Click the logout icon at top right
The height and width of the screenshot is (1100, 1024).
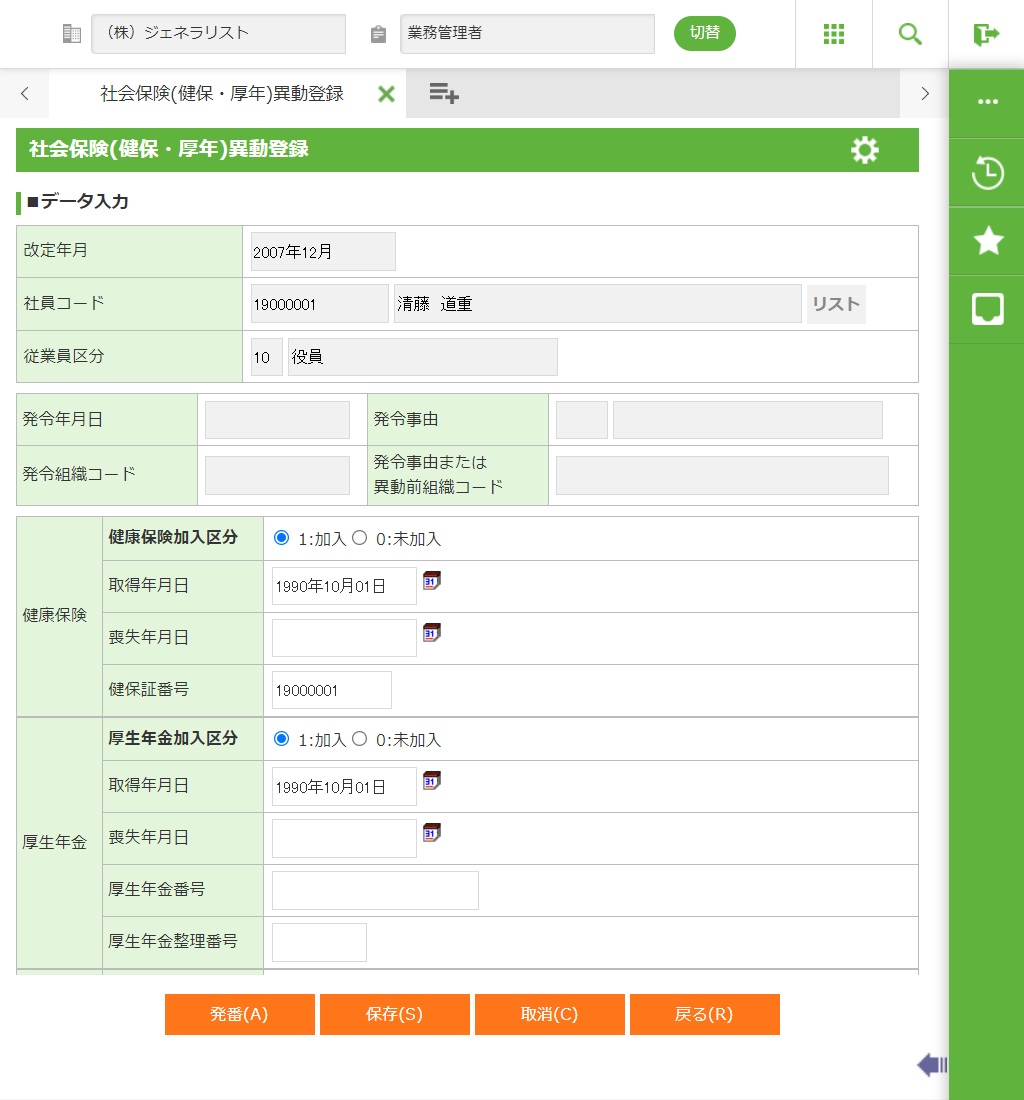[986, 34]
